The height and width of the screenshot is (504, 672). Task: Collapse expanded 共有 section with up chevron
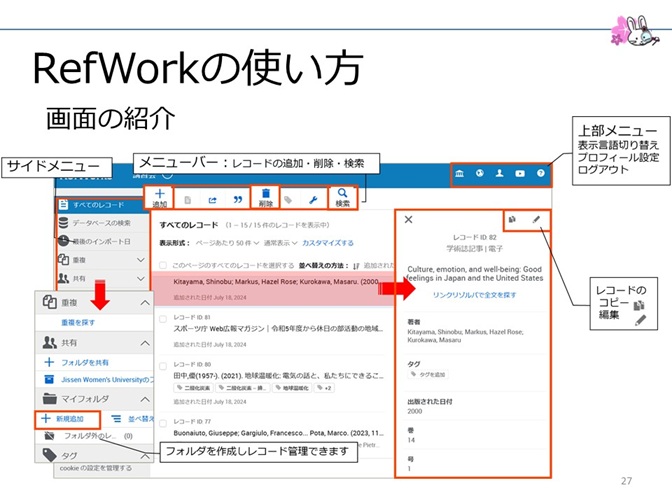coord(145,343)
